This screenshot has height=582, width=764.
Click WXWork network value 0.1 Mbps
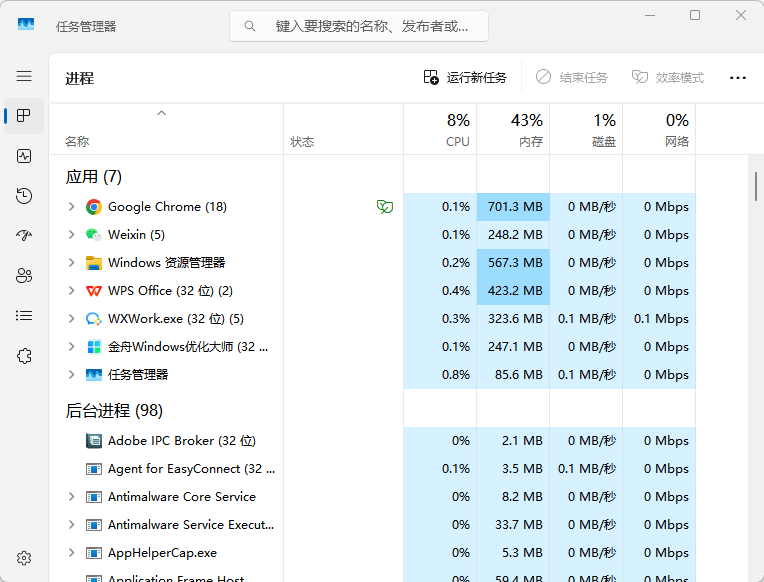tap(661, 319)
